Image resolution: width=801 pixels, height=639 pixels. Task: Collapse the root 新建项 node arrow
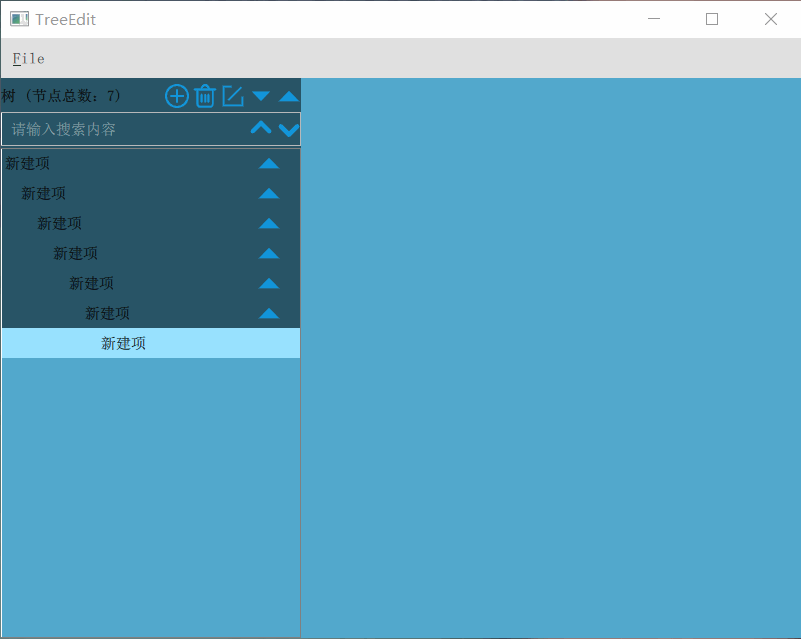pyautogui.click(x=269, y=163)
